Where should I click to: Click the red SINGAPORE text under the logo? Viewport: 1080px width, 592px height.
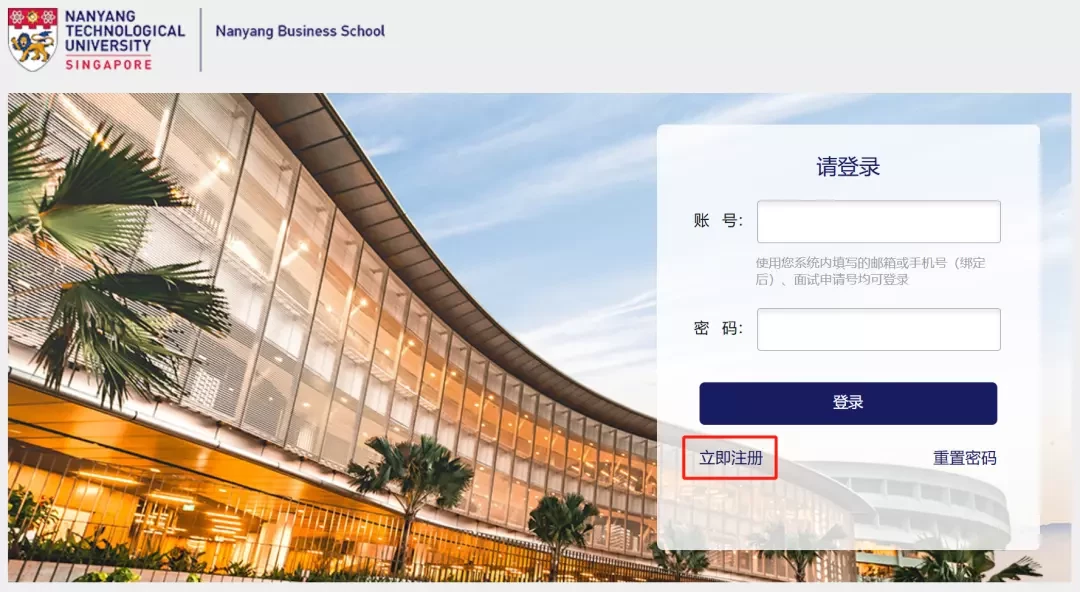coord(109,64)
